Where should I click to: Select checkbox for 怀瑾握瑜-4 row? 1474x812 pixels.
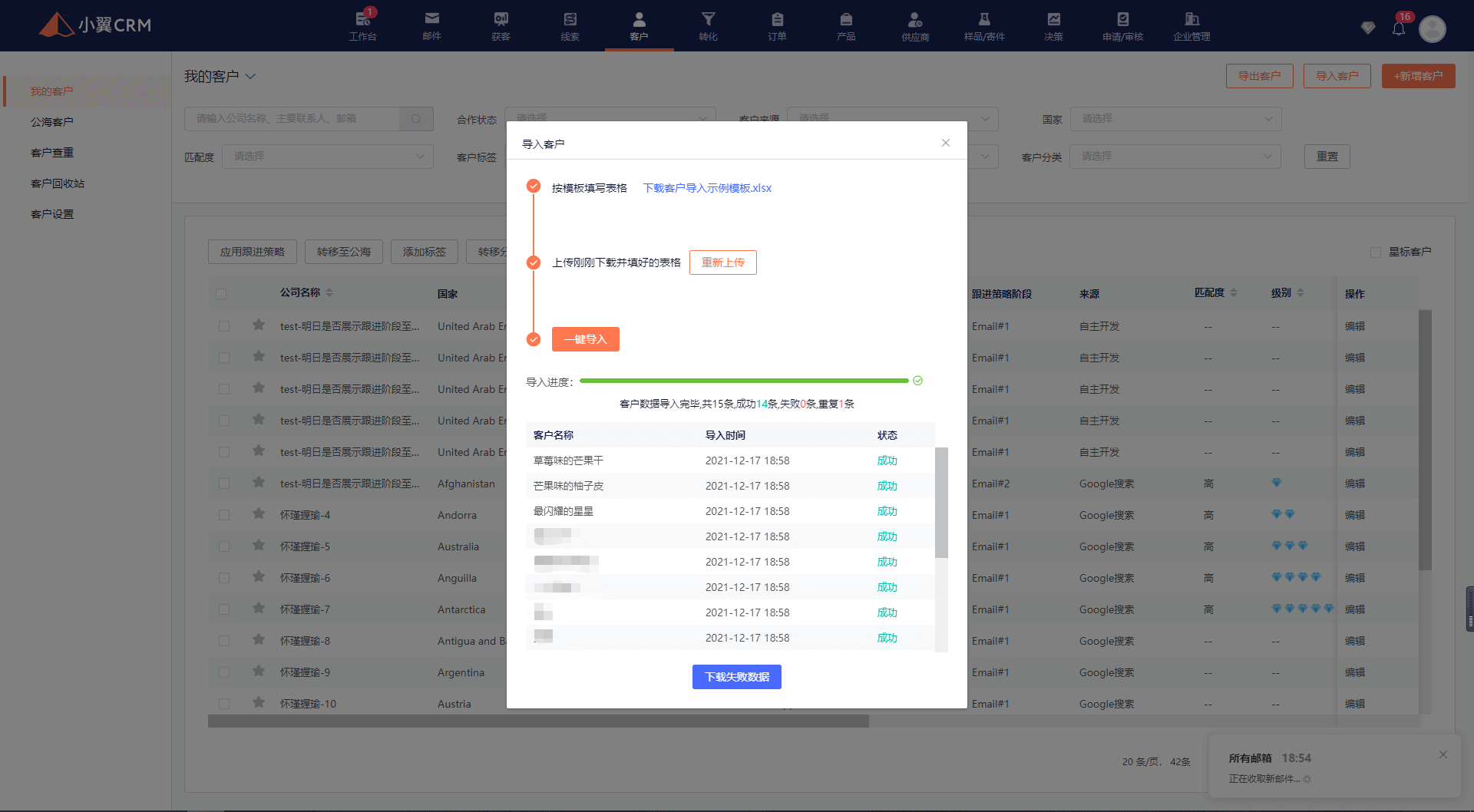point(224,515)
